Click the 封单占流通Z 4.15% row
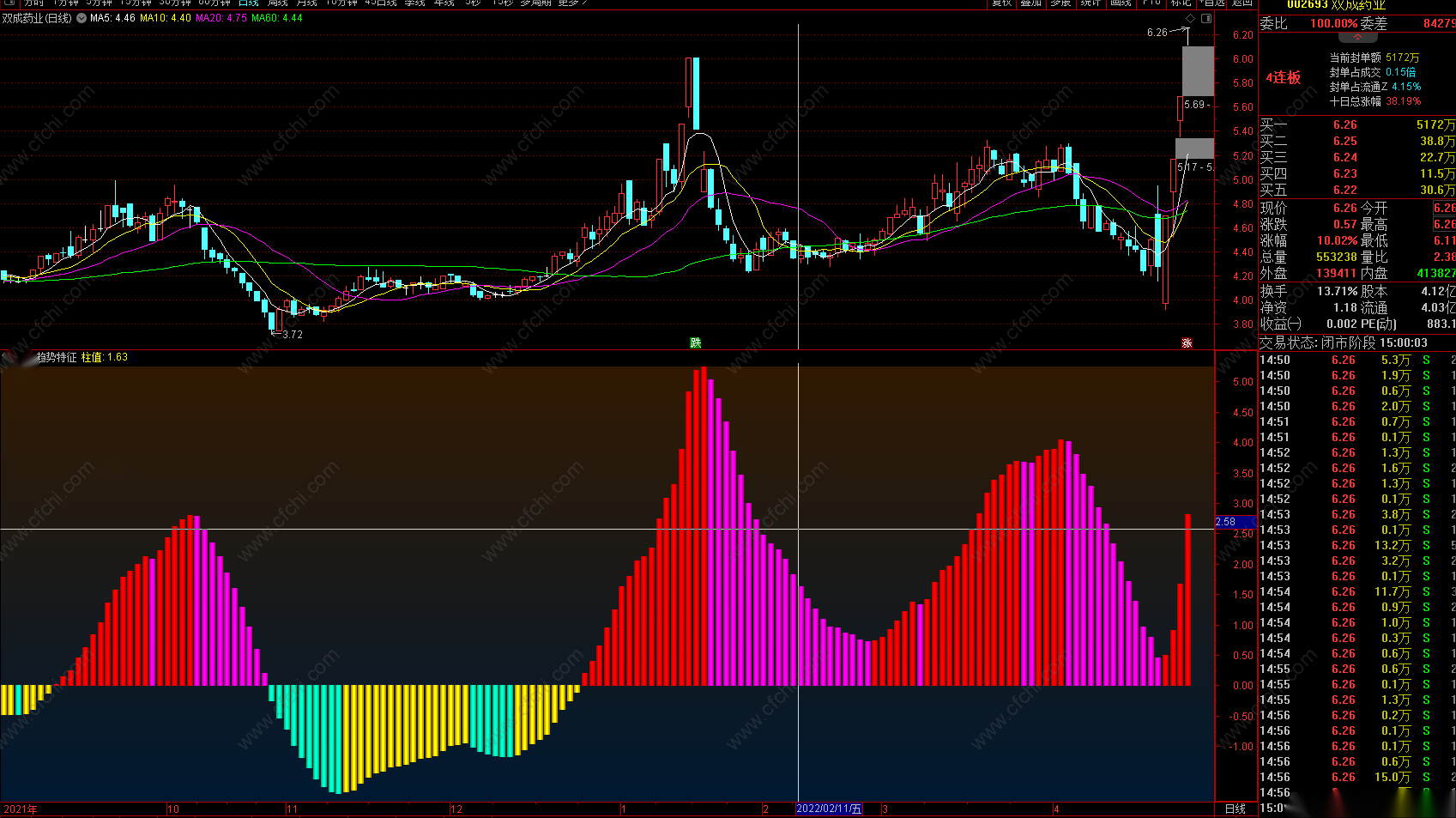The width and height of the screenshot is (1456, 818). 1375,87
